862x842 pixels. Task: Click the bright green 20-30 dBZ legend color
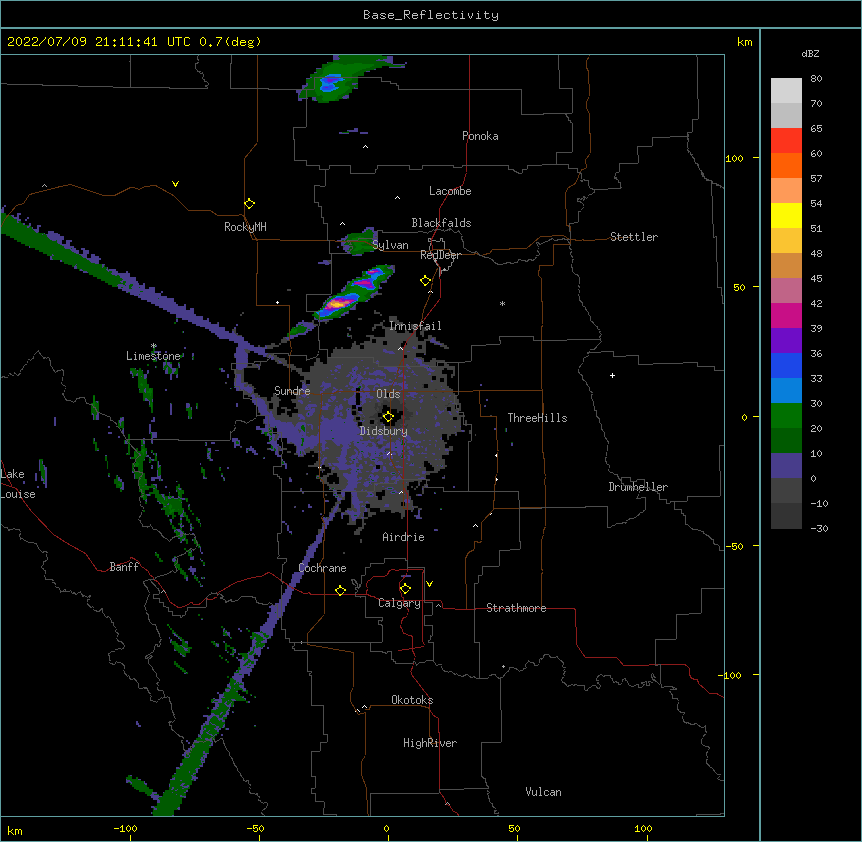pyautogui.click(x=786, y=416)
